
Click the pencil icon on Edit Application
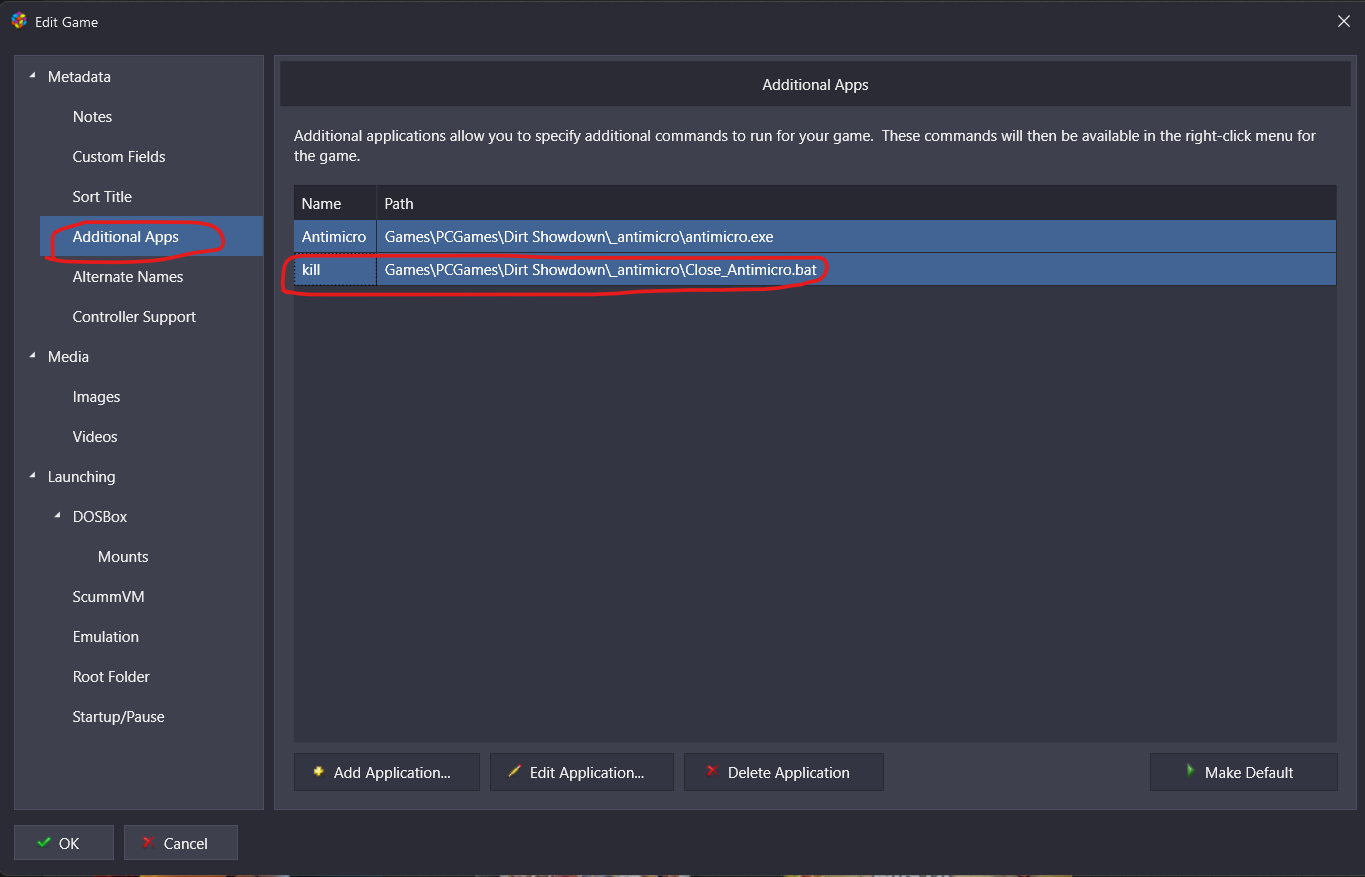pyautogui.click(x=514, y=772)
